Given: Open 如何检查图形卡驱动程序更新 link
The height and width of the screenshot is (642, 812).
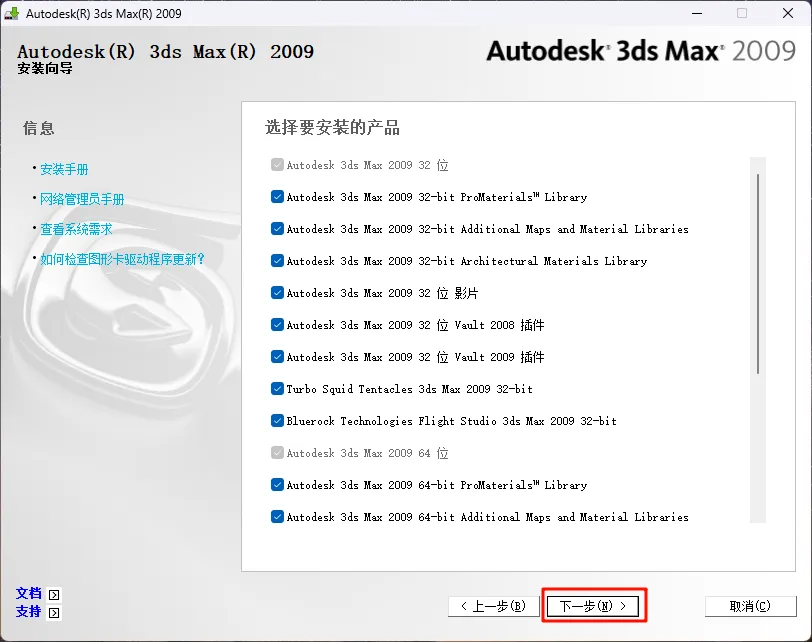Looking at the screenshot, I should 122,259.
